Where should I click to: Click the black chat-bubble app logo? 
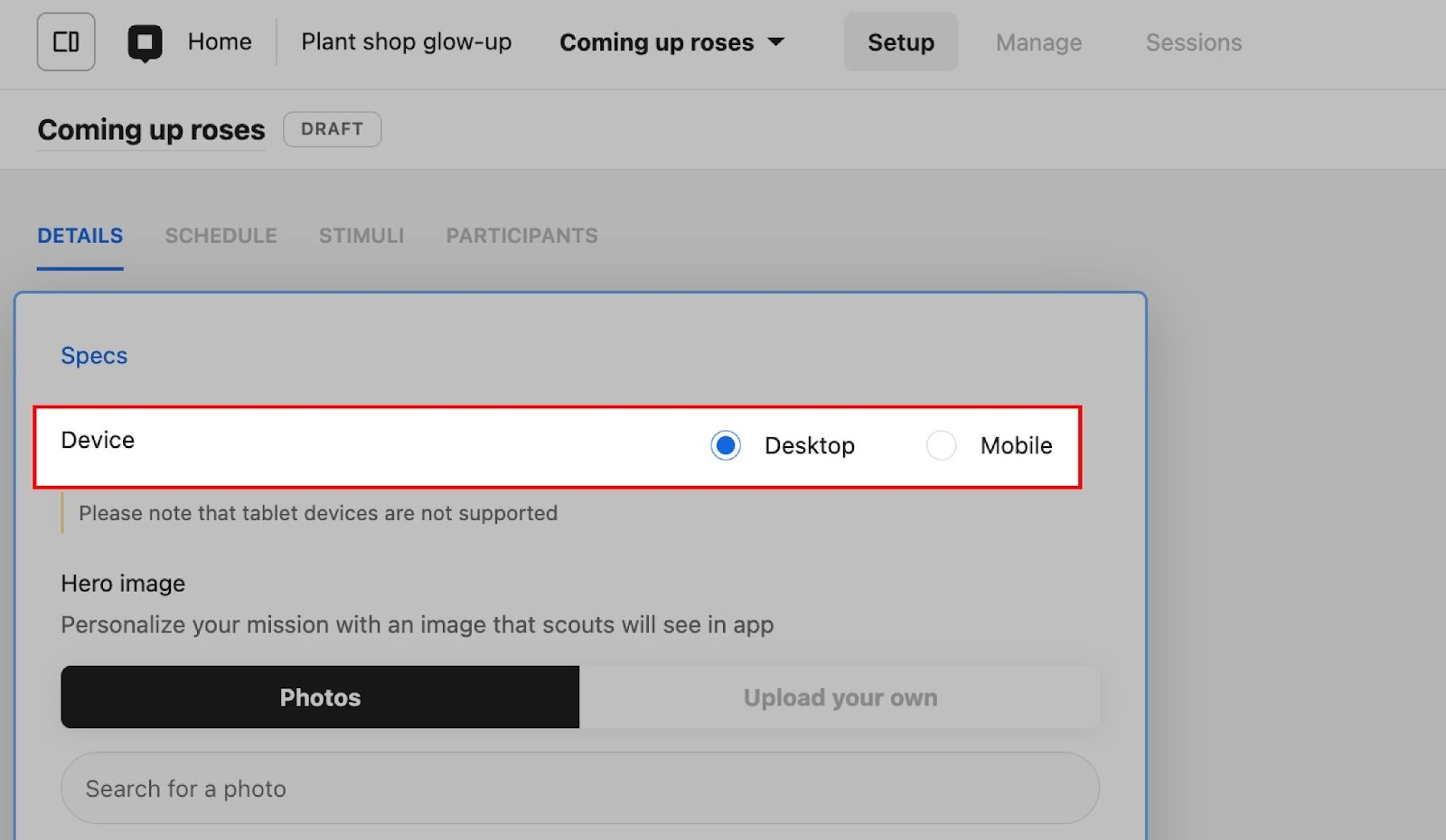coord(145,42)
